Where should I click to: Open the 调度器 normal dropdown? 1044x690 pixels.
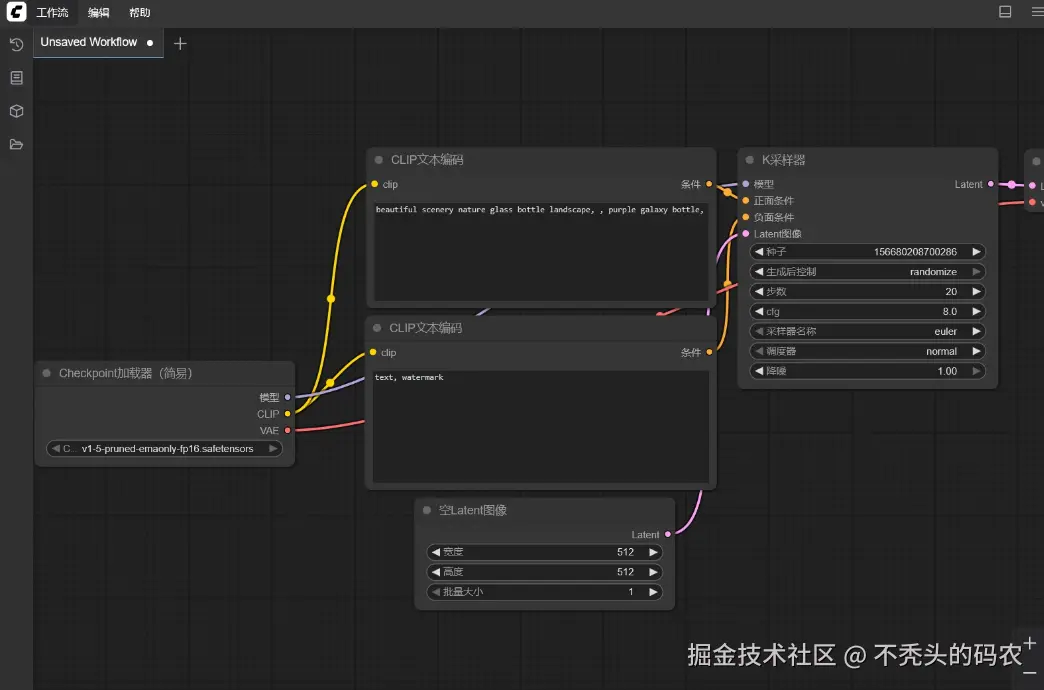(868, 352)
